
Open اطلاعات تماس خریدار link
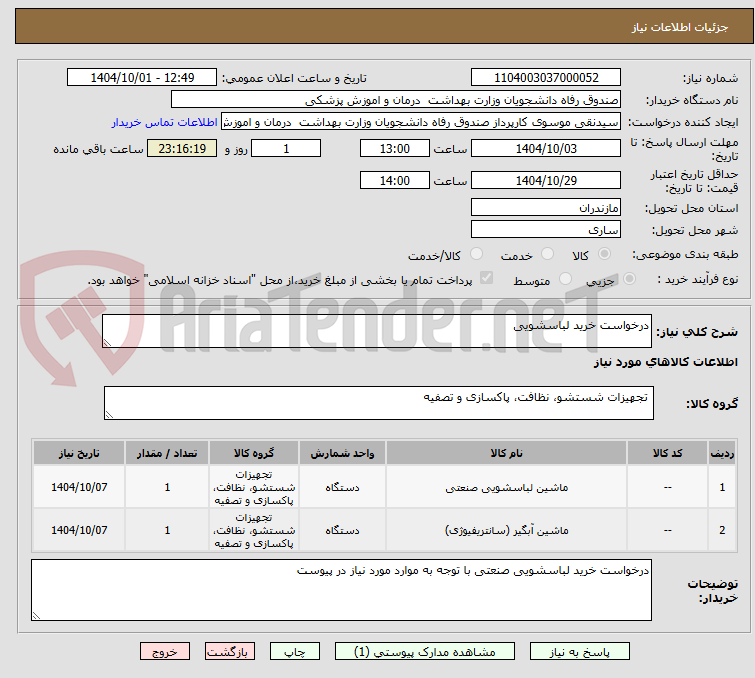point(165,122)
